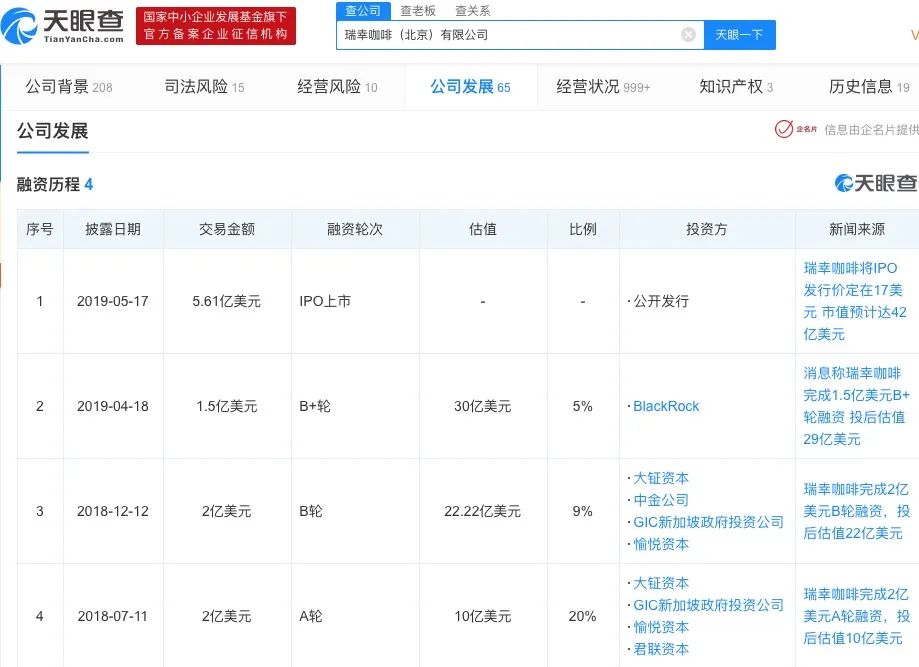The image size is (919, 667).
Task: Open 中金公司 investor link
Action: click(x=661, y=500)
